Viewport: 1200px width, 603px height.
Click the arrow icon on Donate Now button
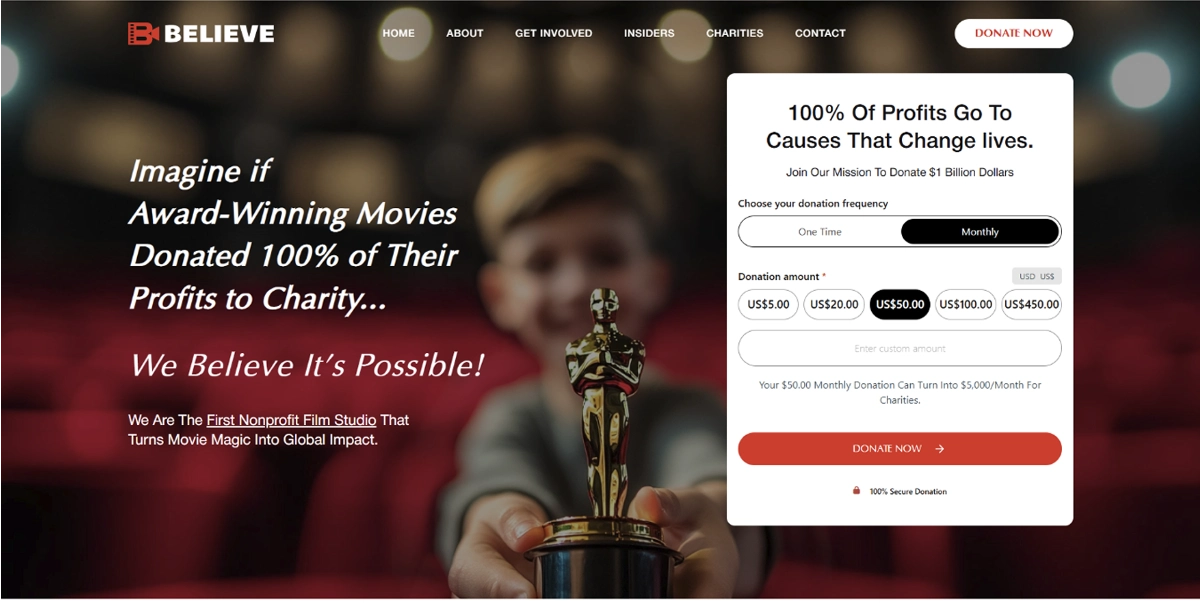coord(940,449)
